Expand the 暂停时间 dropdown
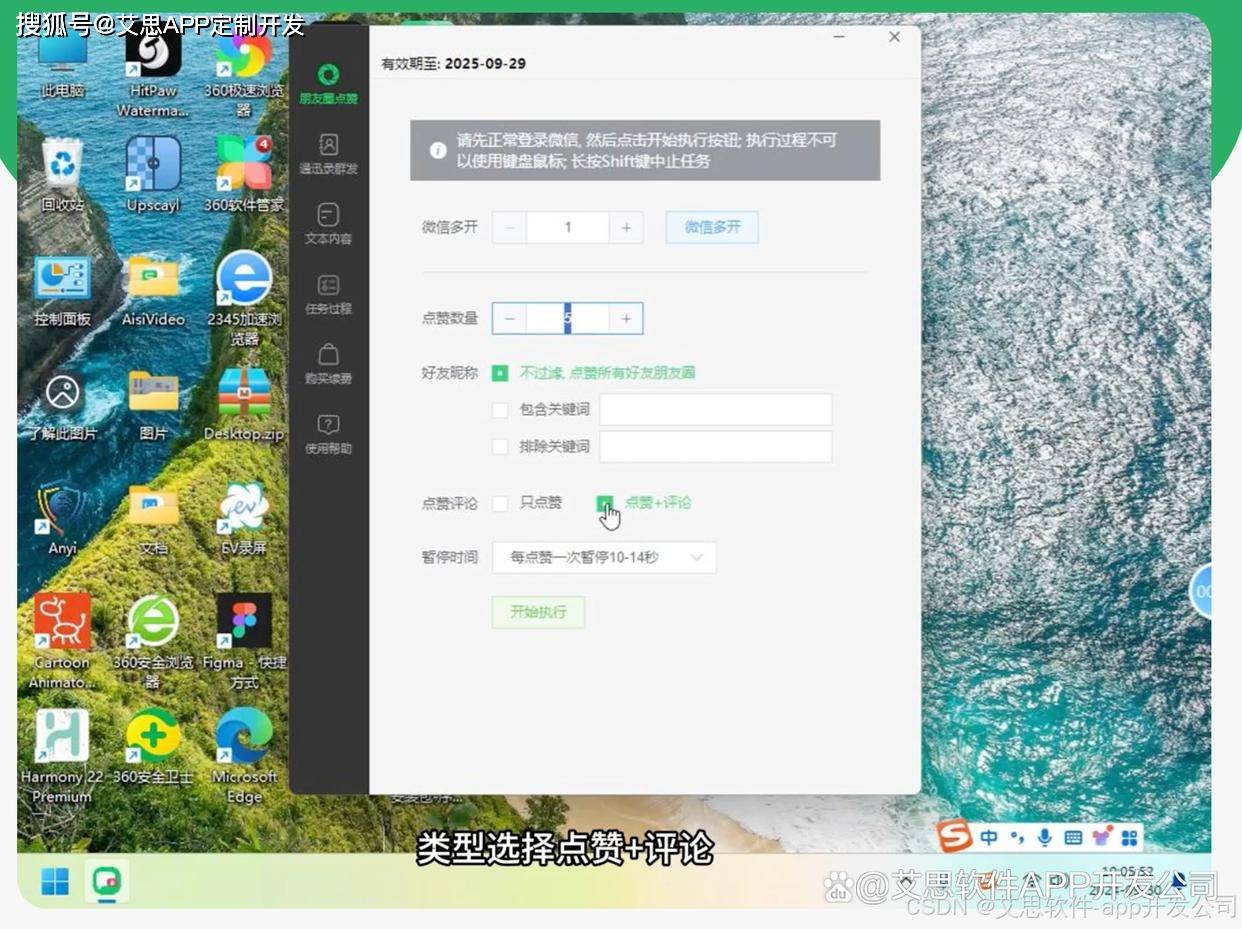Viewport: 1242px width, 929px height. click(604, 557)
